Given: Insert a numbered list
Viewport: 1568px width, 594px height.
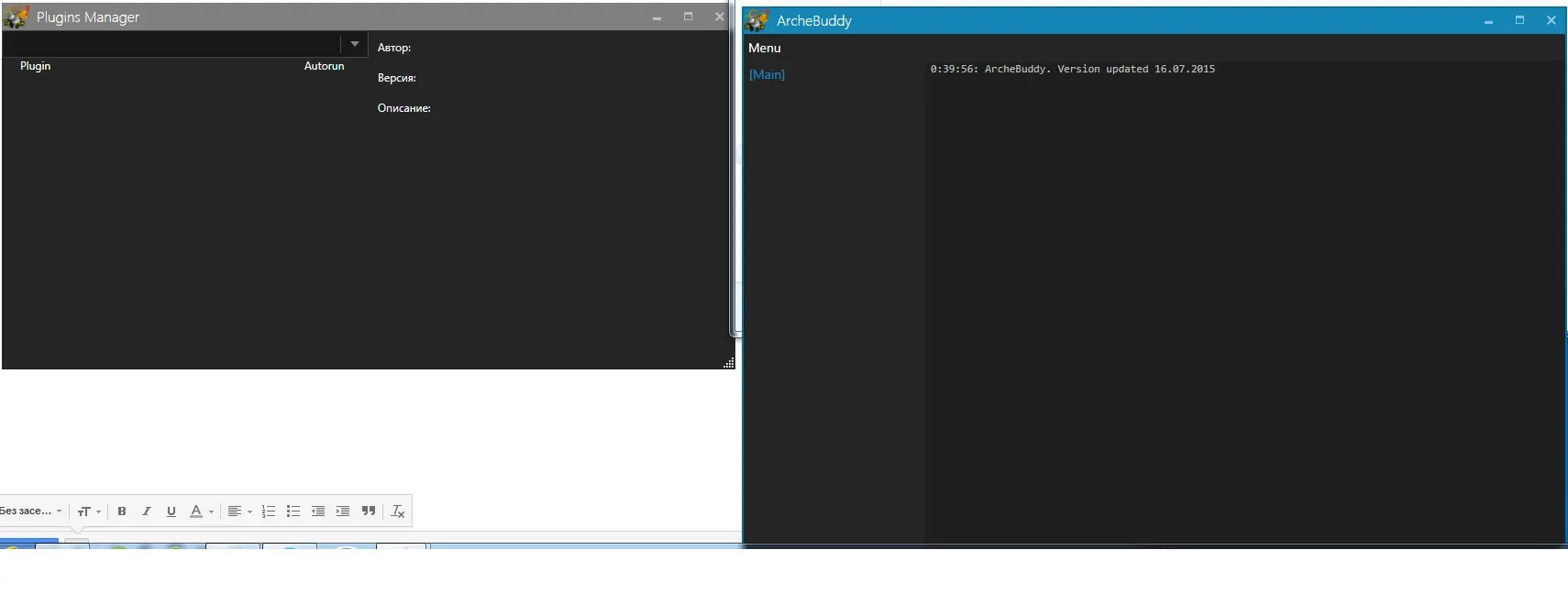Looking at the screenshot, I should click(x=269, y=511).
